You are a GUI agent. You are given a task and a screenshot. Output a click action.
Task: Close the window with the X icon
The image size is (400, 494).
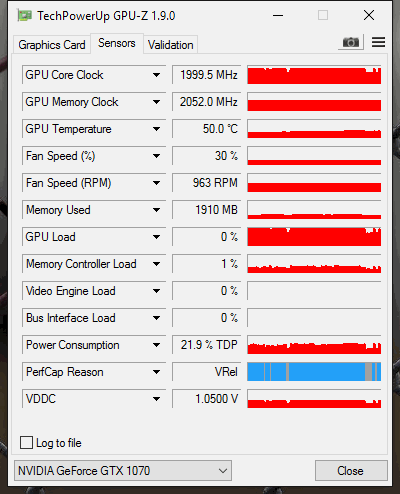[369, 15]
